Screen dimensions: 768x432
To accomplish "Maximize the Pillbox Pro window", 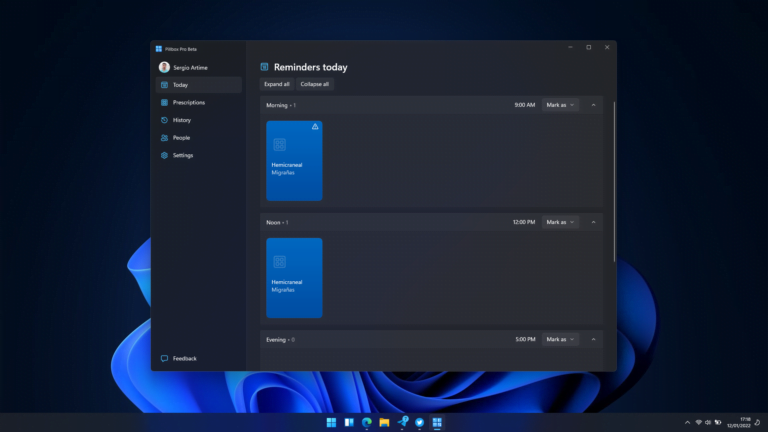I will (589, 48).
